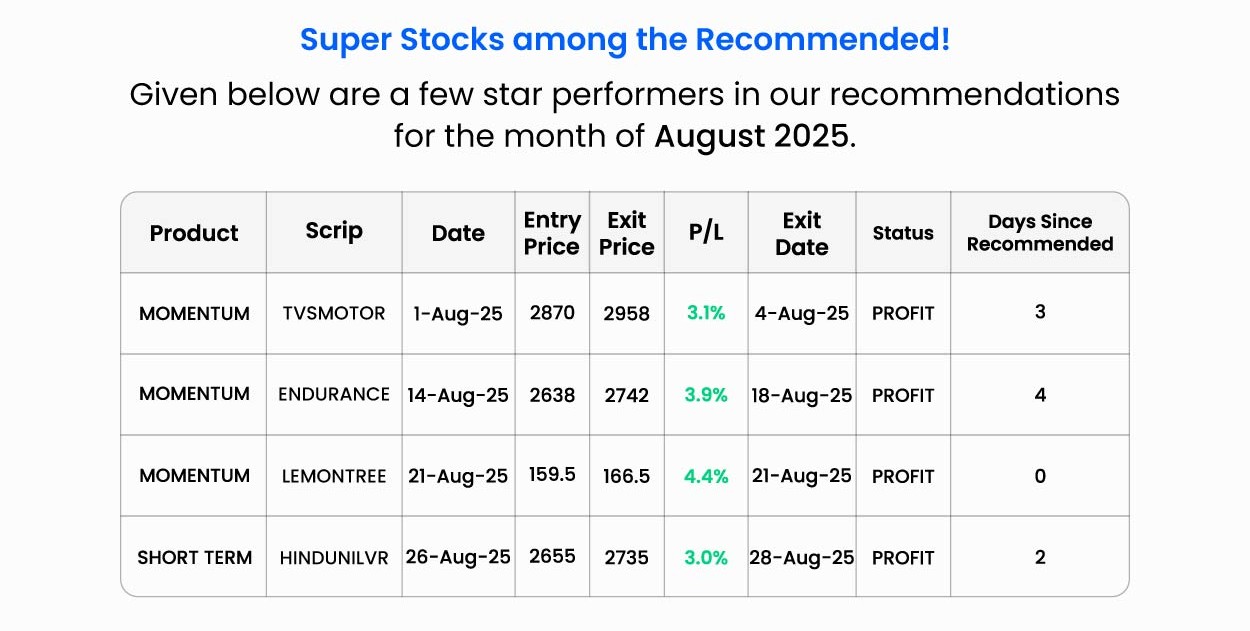1250x631 pixels.
Task: Click the "Super Stocks among the Recommended!" heading
Action: coord(625,40)
